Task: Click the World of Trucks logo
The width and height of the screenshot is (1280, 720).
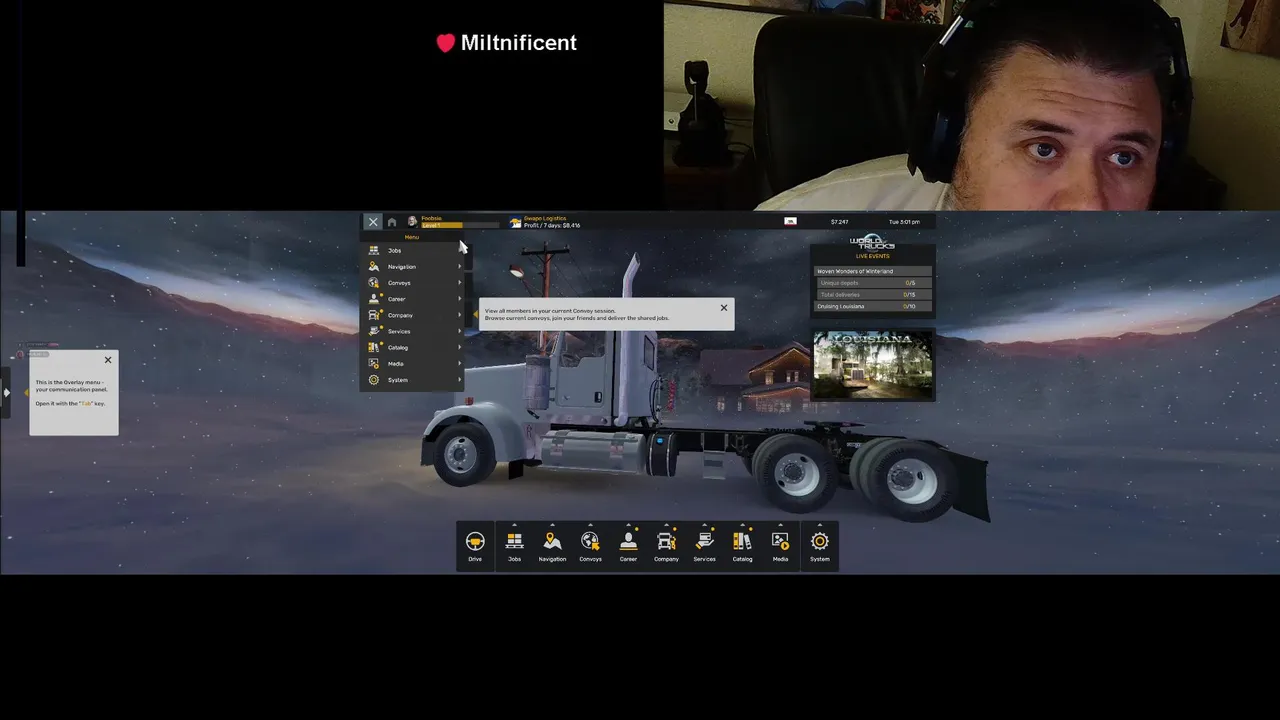Action: 872,242
